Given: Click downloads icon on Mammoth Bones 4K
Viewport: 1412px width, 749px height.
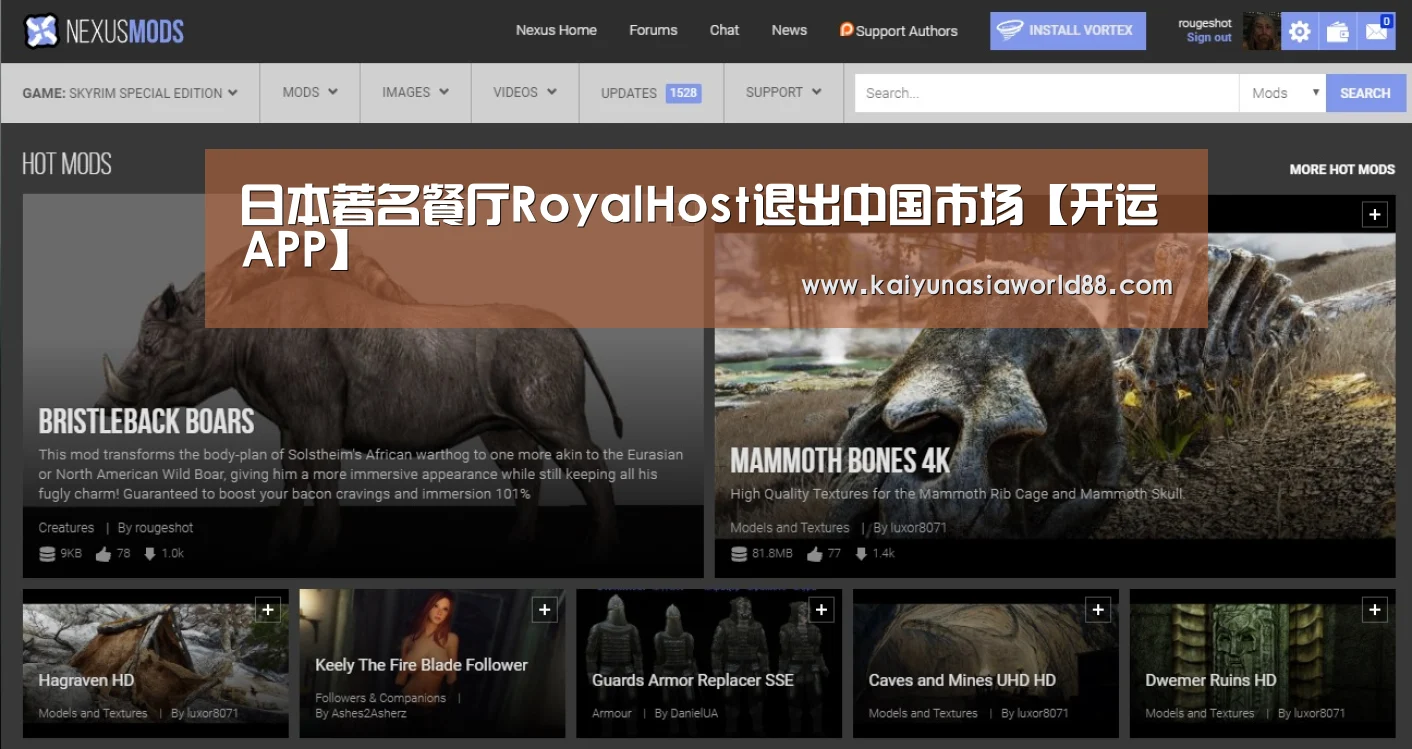Looking at the screenshot, I should tap(861, 554).
